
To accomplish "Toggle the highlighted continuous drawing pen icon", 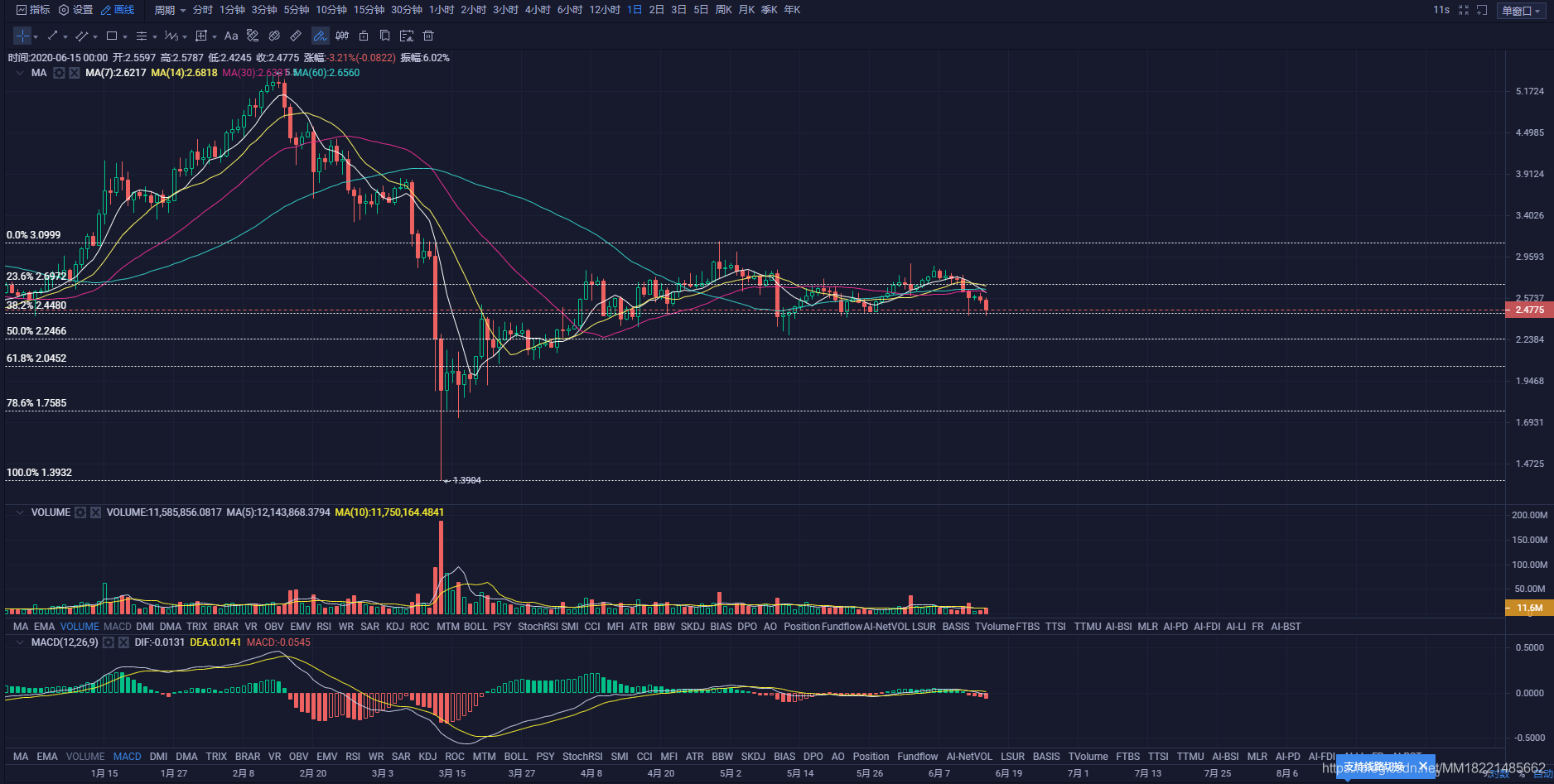I will click(320, 36).
